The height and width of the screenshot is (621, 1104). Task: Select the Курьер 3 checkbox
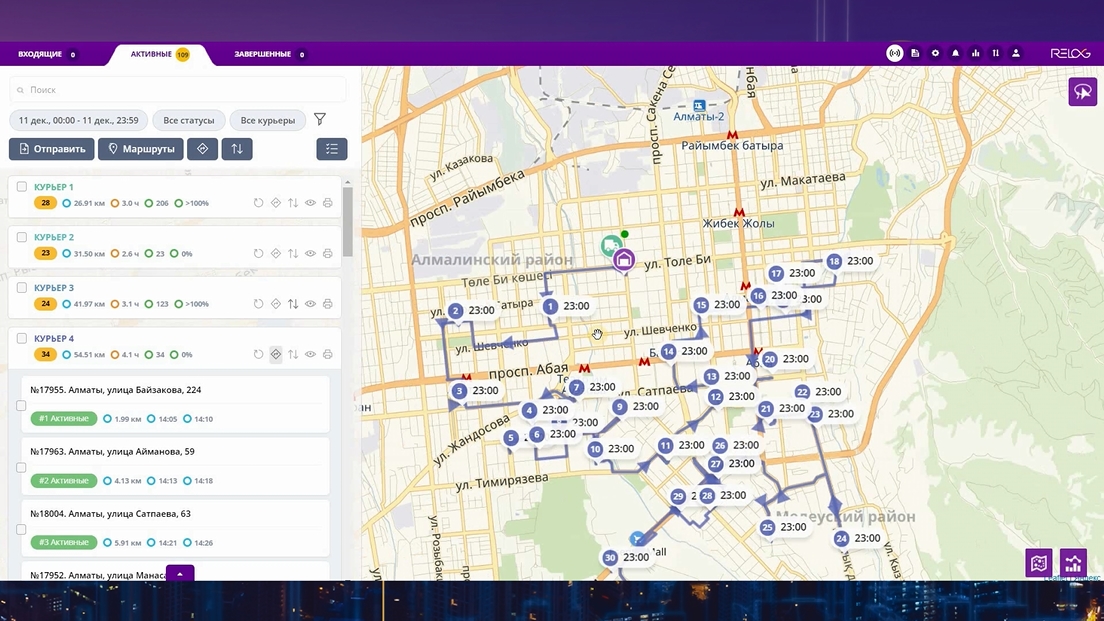click(x=21, y=288)
